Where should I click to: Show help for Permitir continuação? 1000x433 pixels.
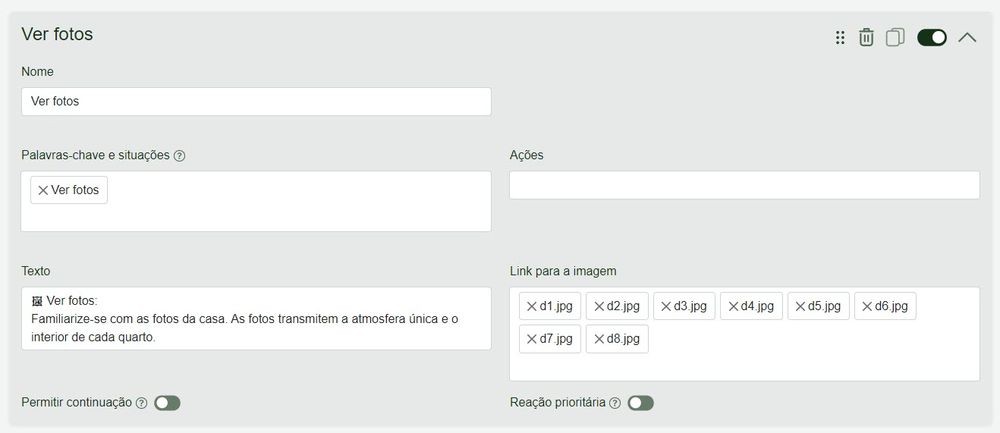pos(142,403)
